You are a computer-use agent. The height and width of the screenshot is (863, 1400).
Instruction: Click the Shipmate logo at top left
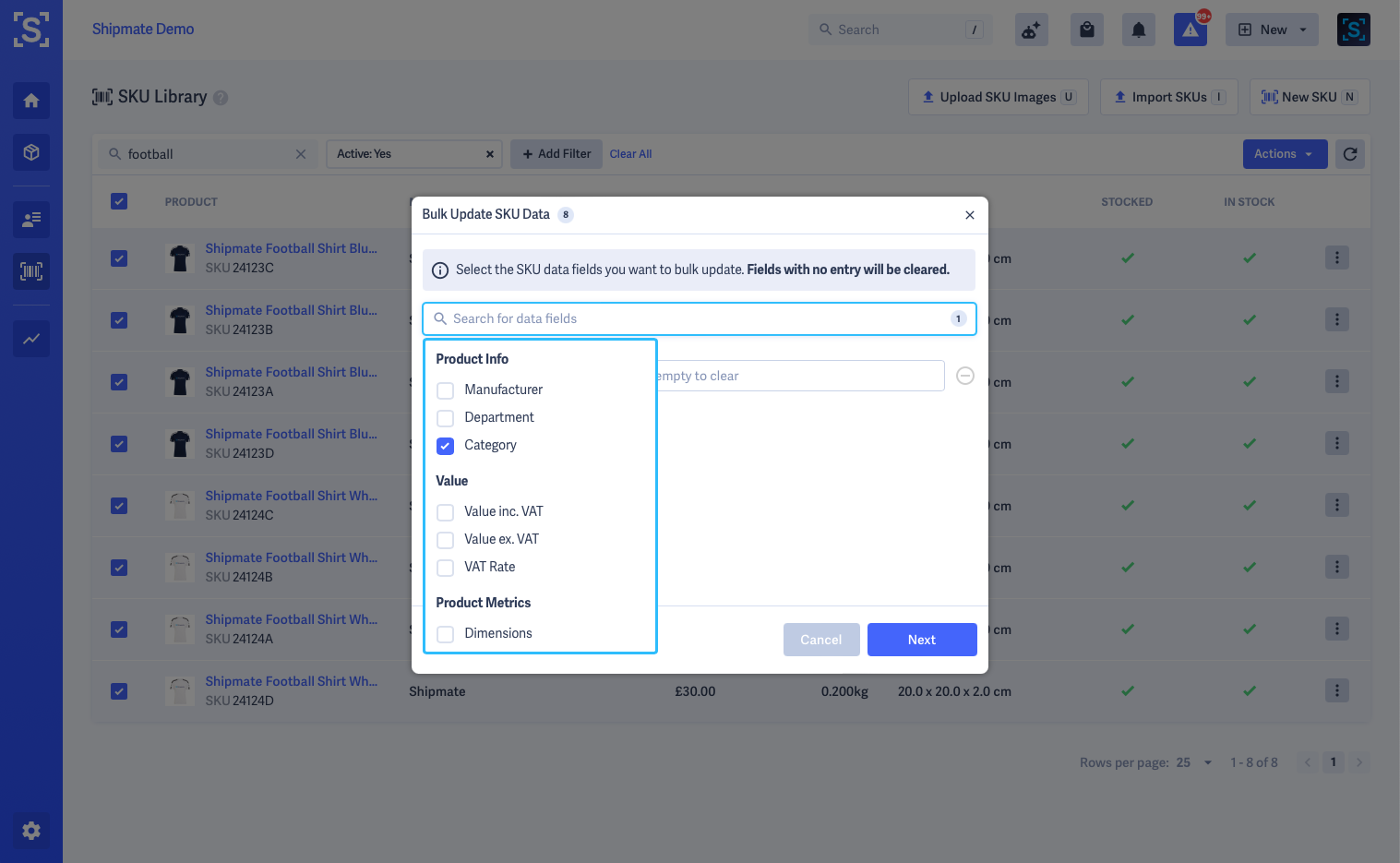(31, 30)
